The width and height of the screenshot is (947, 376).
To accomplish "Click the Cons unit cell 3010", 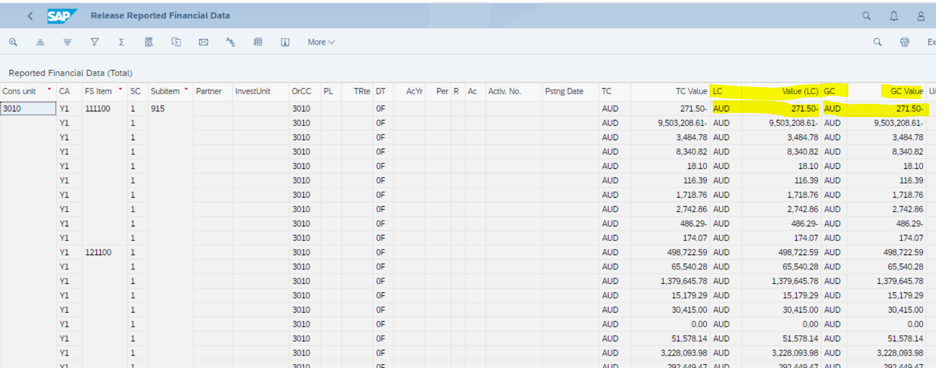I will pos(28,109).
